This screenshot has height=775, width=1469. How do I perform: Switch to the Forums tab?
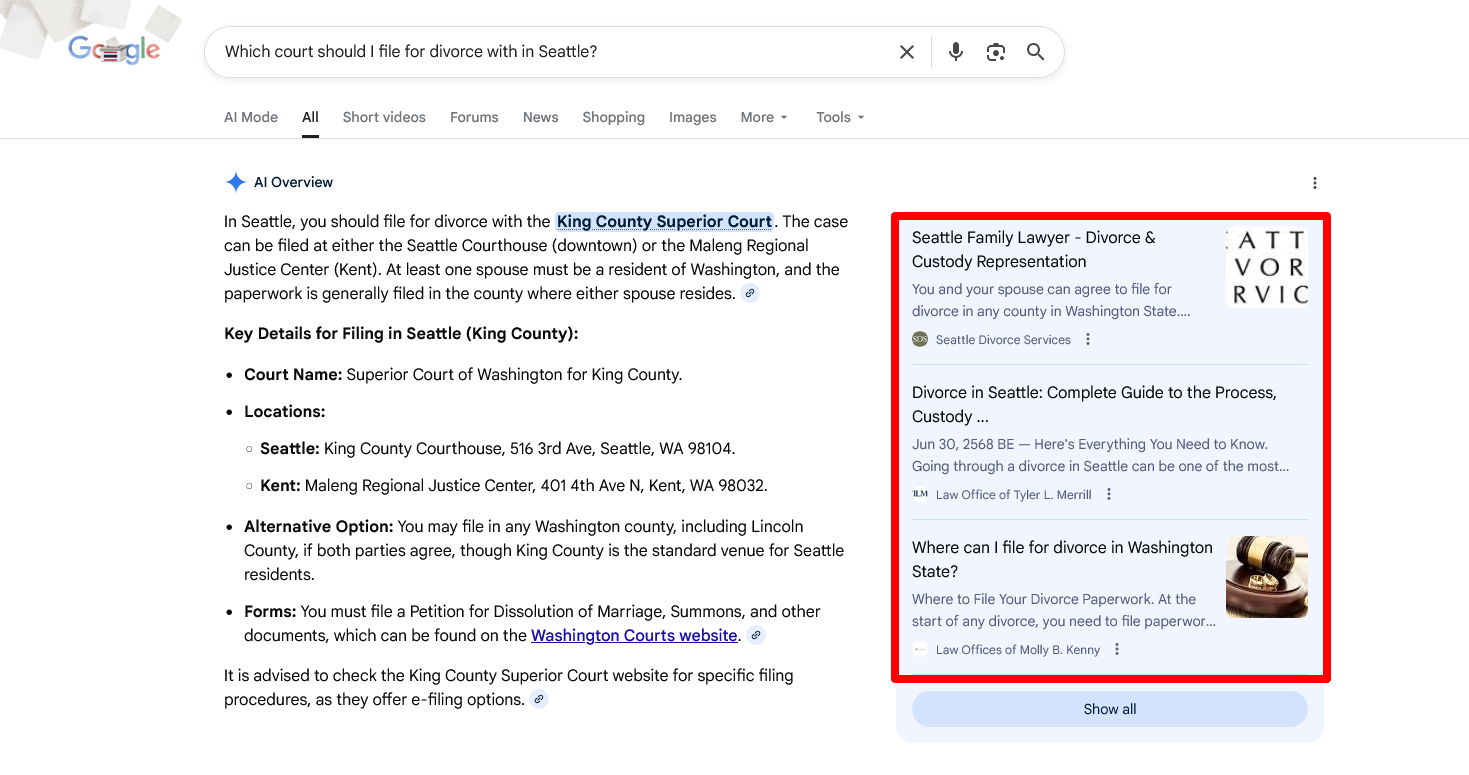coord(474,117)
